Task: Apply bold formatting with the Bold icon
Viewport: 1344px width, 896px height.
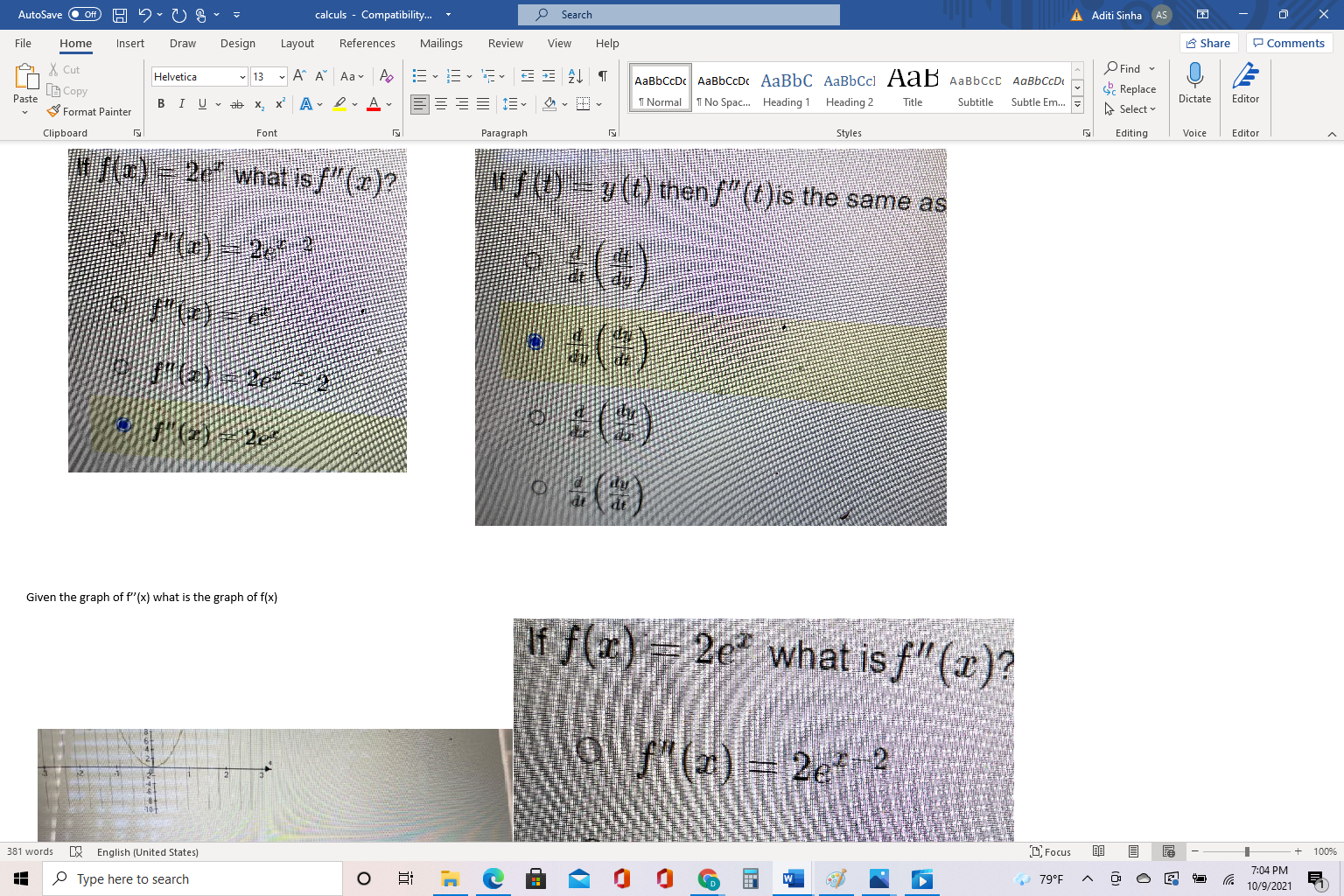Action: [161, 103]
